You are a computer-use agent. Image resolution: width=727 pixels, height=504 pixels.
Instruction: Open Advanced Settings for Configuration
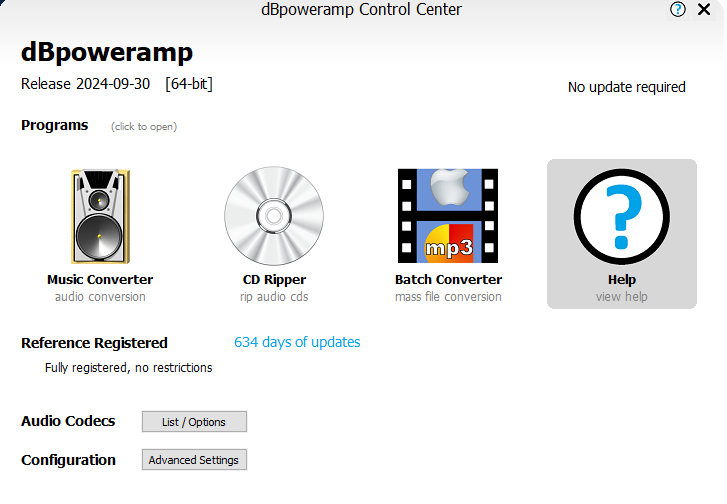coord(194,460)
